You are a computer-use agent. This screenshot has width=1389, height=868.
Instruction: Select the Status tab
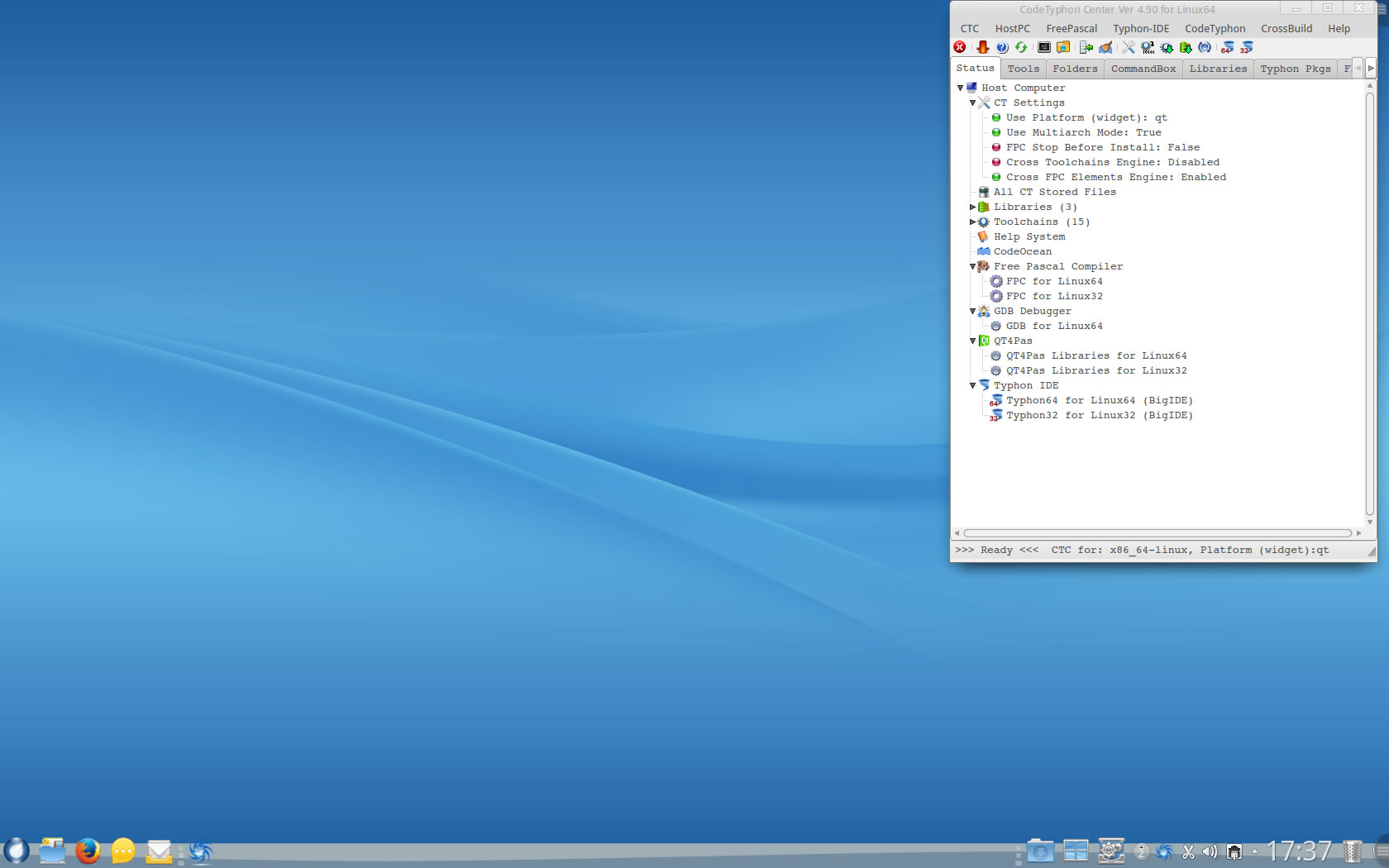[976, 68]
